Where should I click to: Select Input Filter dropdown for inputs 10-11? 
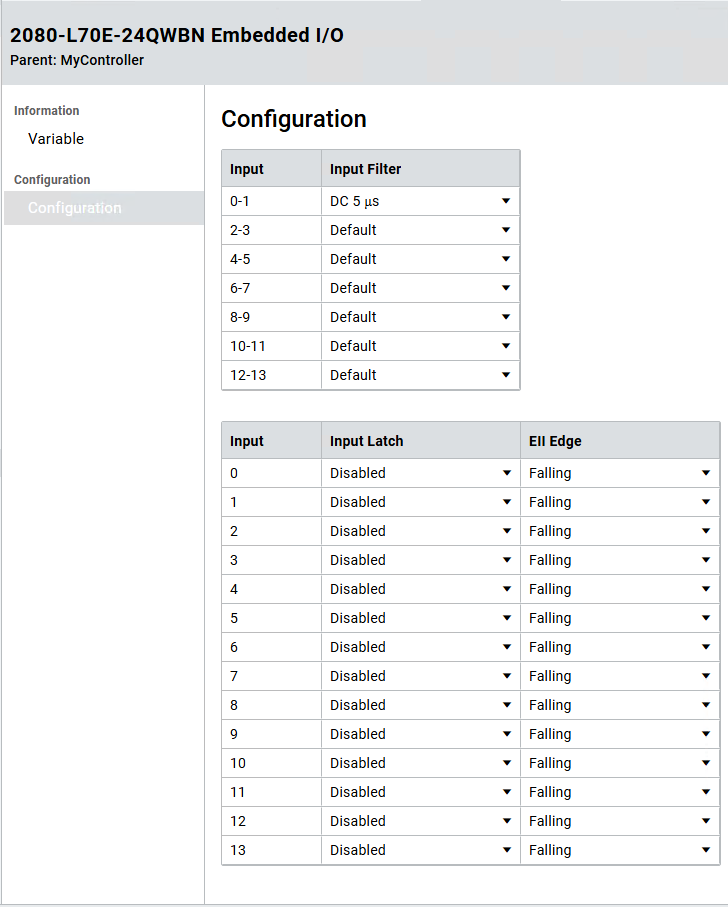coord(420,346)
